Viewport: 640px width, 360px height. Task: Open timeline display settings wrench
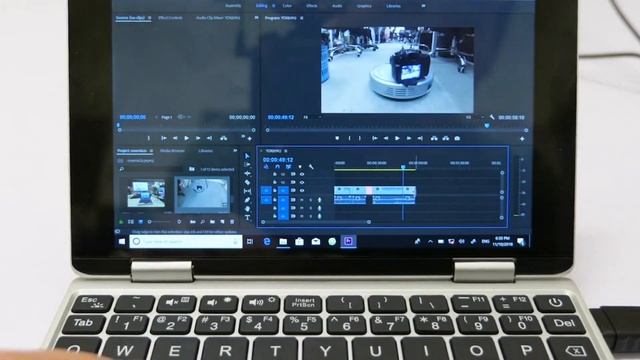(x=311, y=167)
